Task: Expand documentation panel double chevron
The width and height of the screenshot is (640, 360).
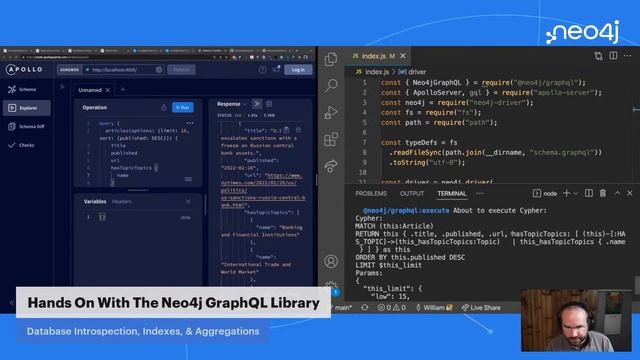Action: [62, 87]
